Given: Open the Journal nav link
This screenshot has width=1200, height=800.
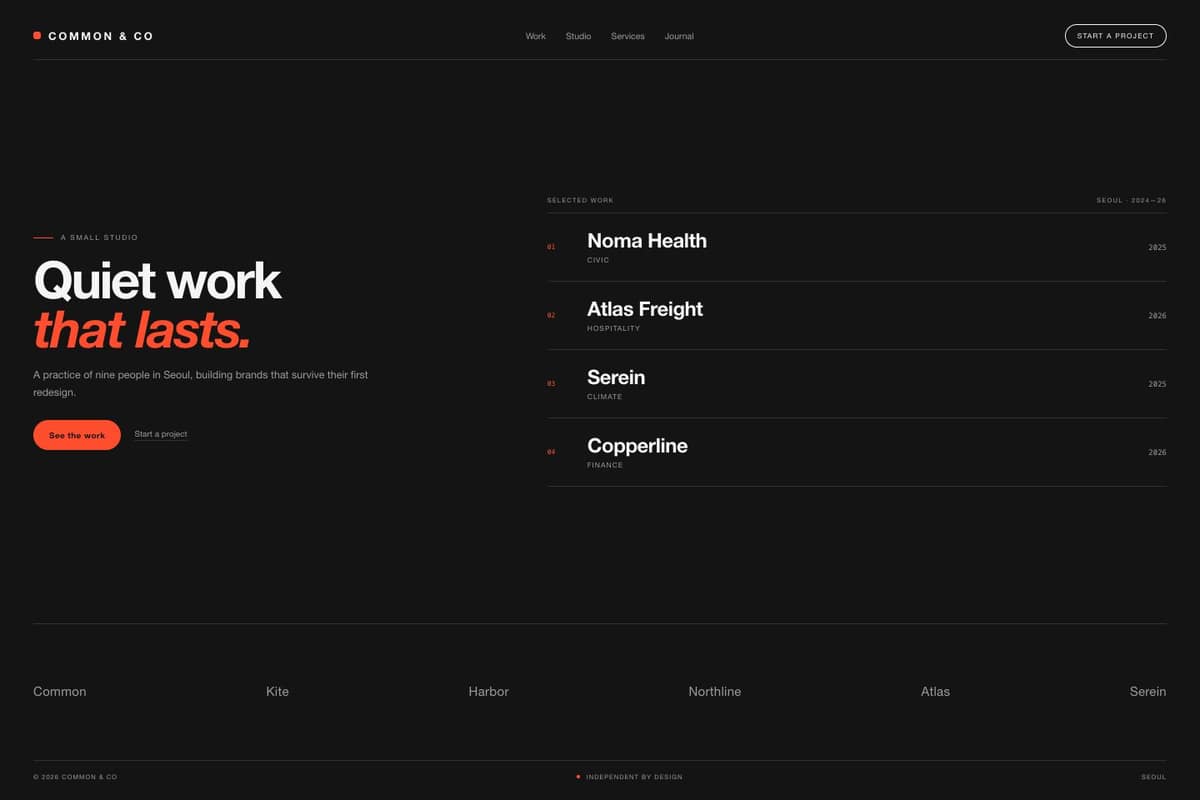Looking at the screenshot, I should [679, 36].
